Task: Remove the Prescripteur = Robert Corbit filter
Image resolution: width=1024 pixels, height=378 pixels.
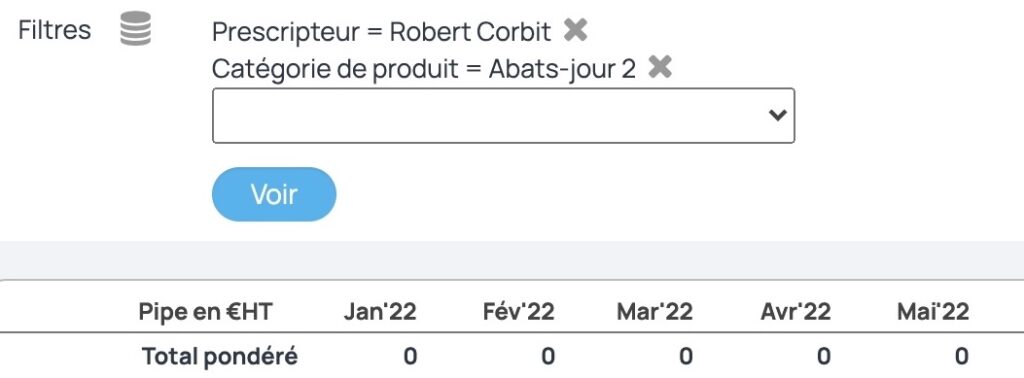Action: [575, 30]
